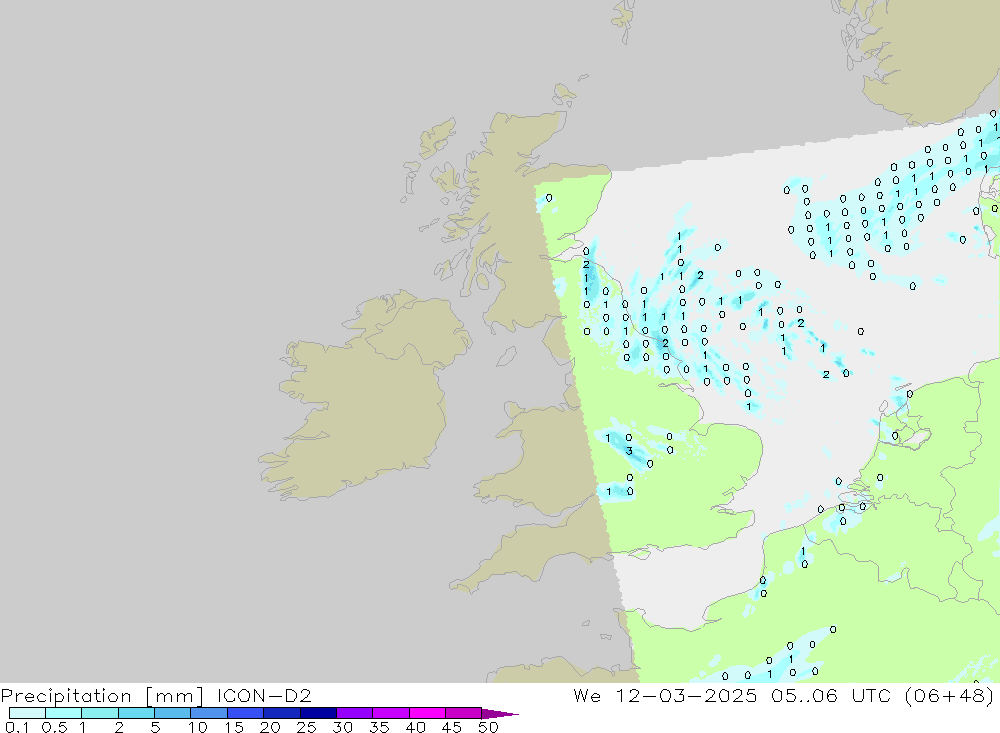Click the 15–20 mm legend color swatch
Viewport: 1000px width, 733px height.
(x=246, y=713)
